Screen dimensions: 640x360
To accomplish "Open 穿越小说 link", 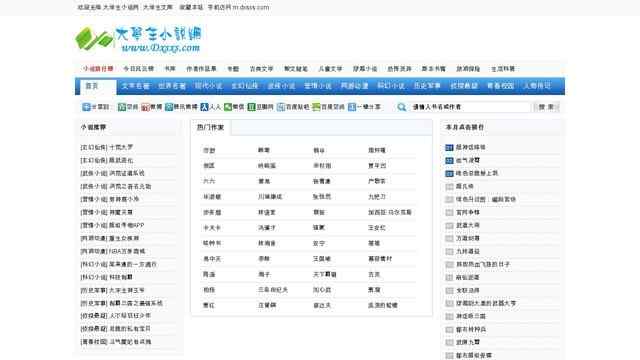I will (365, 69).
